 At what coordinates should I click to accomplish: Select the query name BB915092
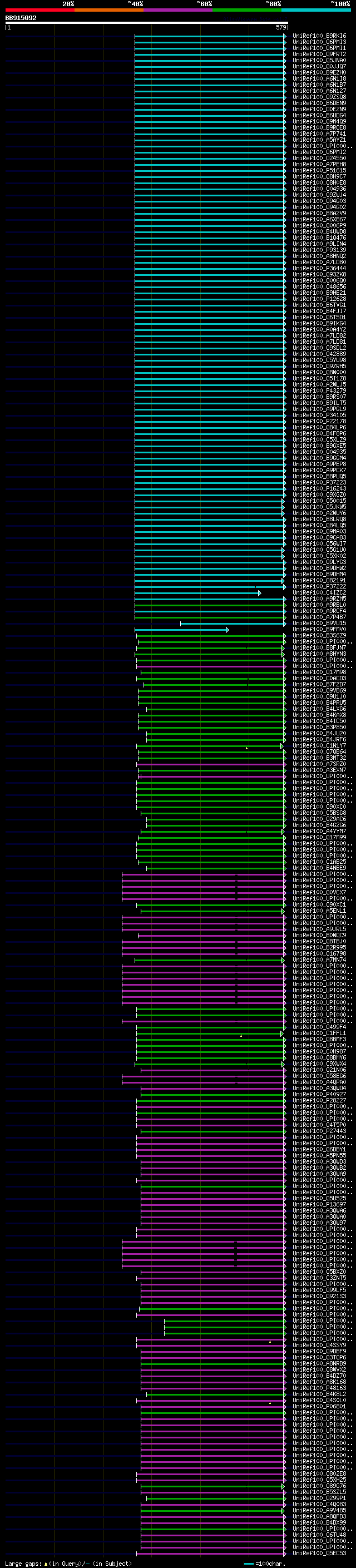click(21, 18)
